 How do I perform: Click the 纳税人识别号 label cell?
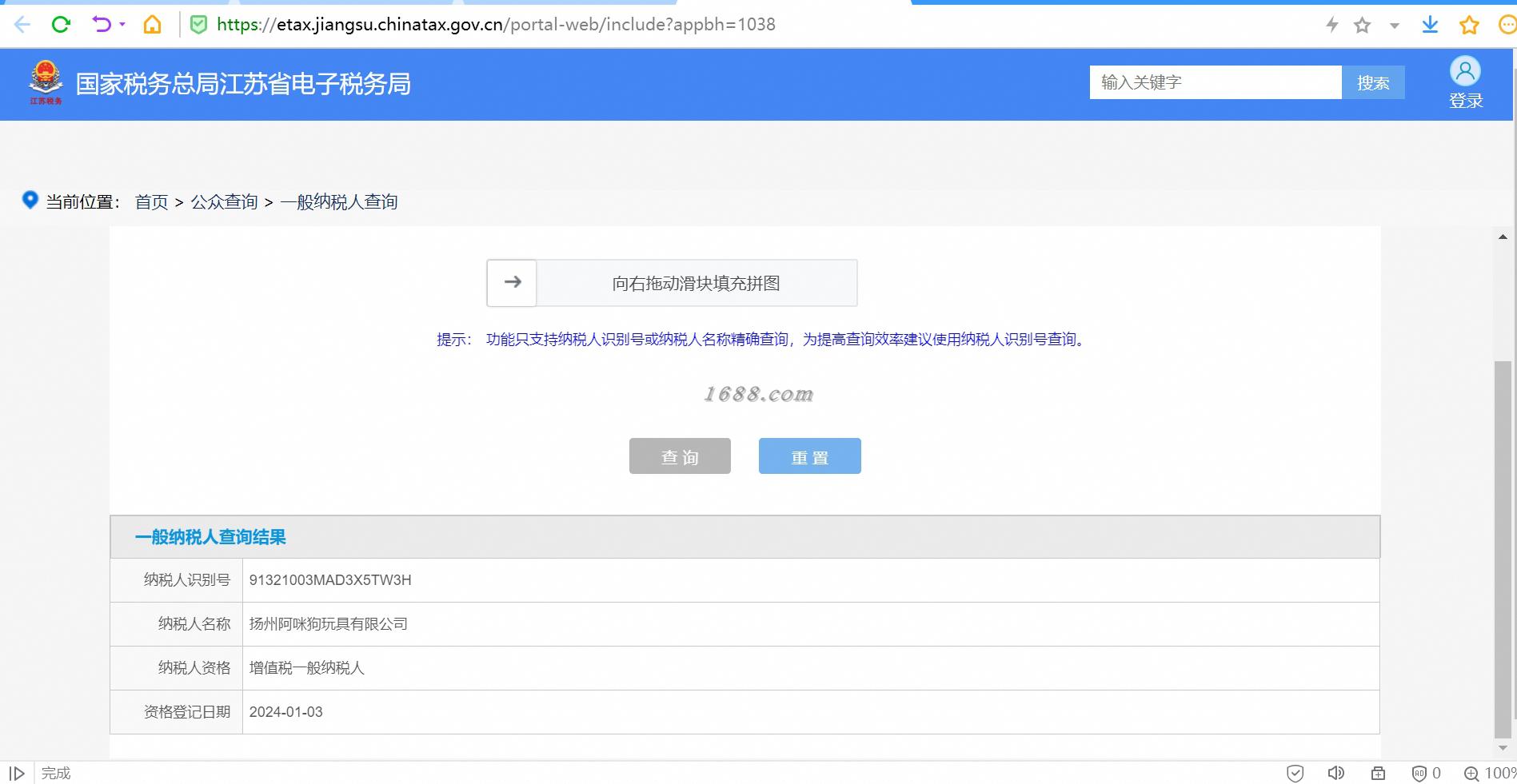pyautogui.click(x=176, y=580)
